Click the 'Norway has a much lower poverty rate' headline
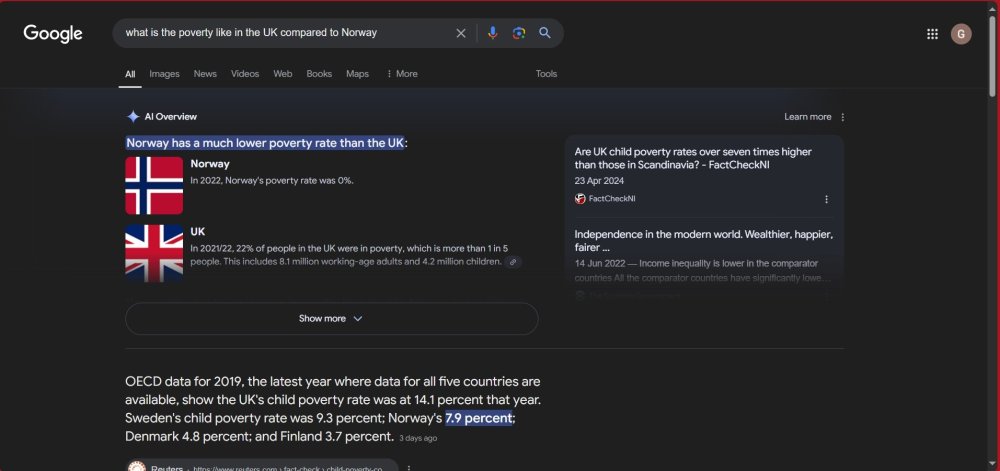 coord(265,143)
